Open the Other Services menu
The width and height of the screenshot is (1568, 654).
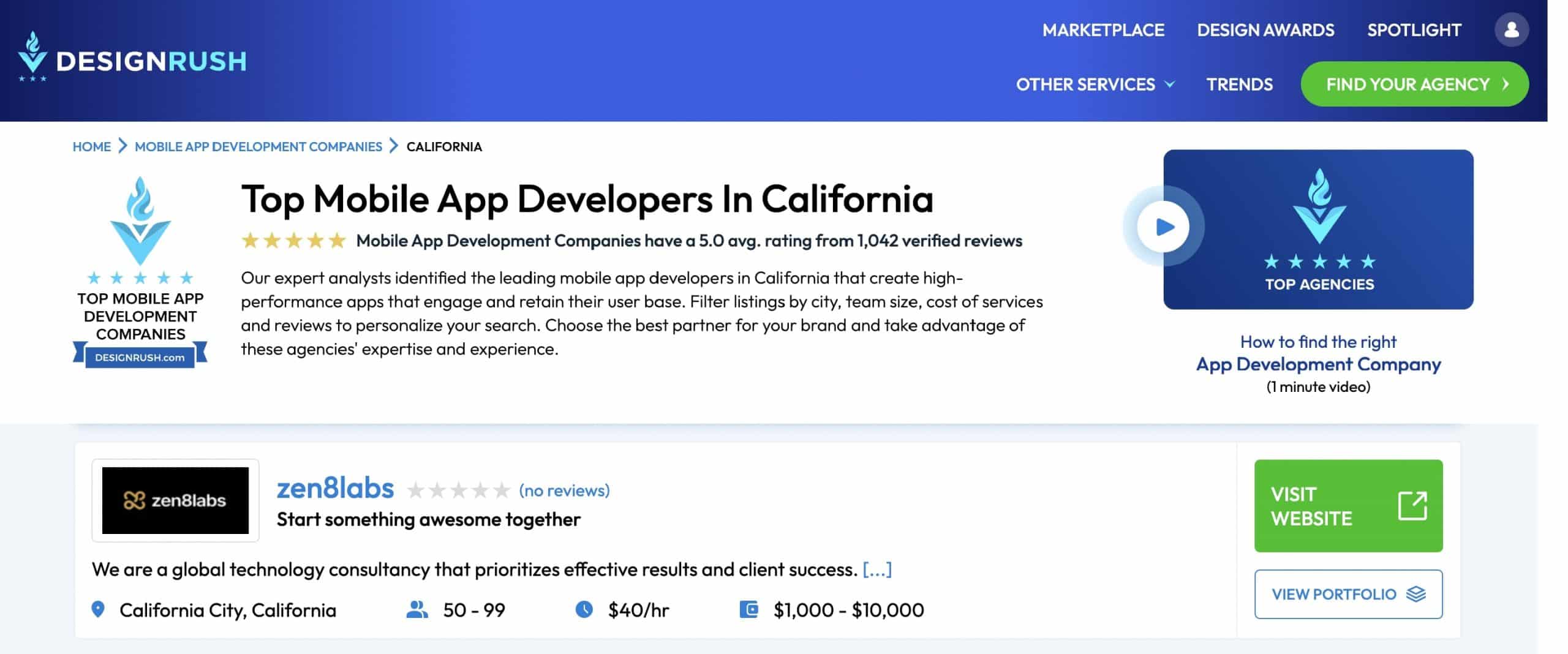click(1095, 85)
